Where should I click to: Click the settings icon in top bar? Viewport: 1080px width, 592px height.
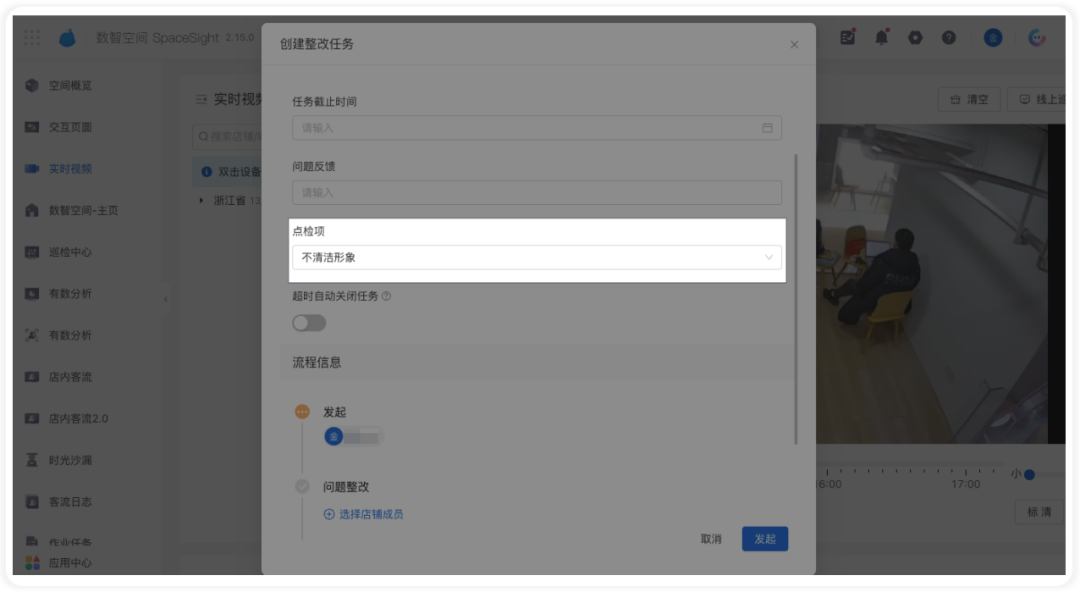pos(915,38)
